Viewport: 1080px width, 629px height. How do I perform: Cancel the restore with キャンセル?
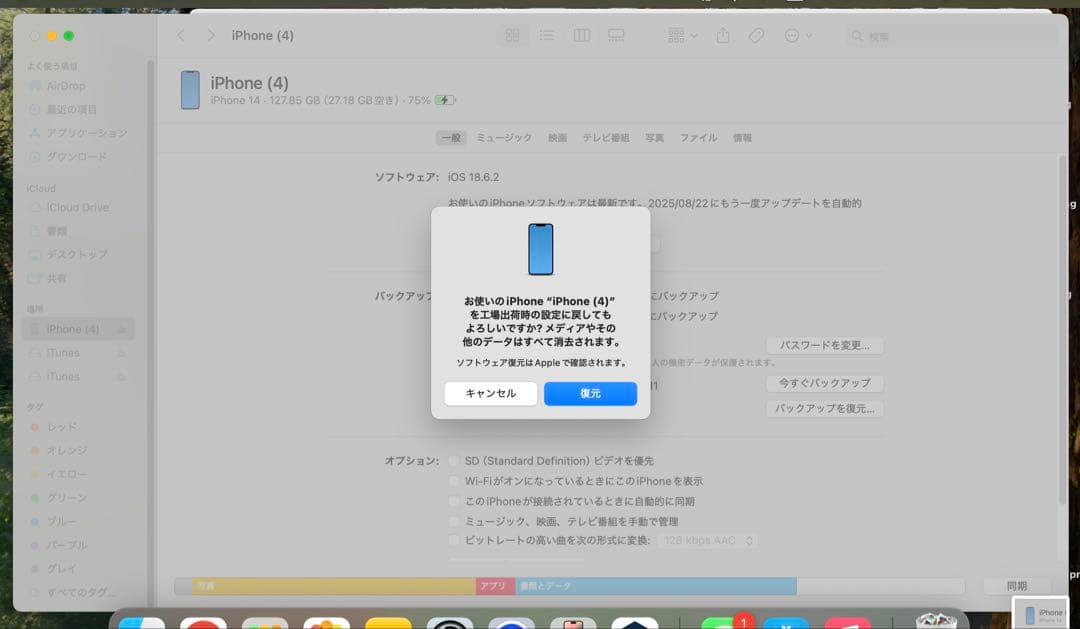point(491,393)
